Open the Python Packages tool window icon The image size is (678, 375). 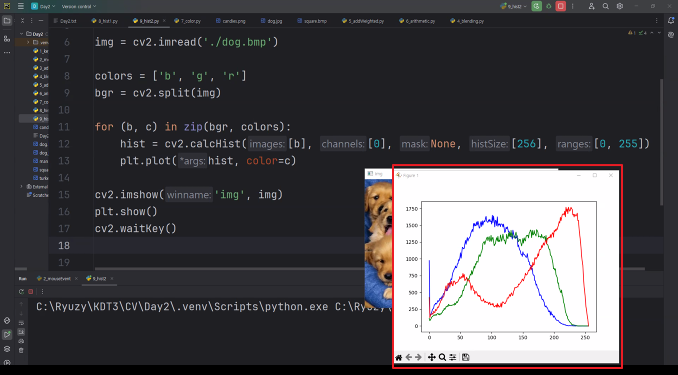(7, 321)
